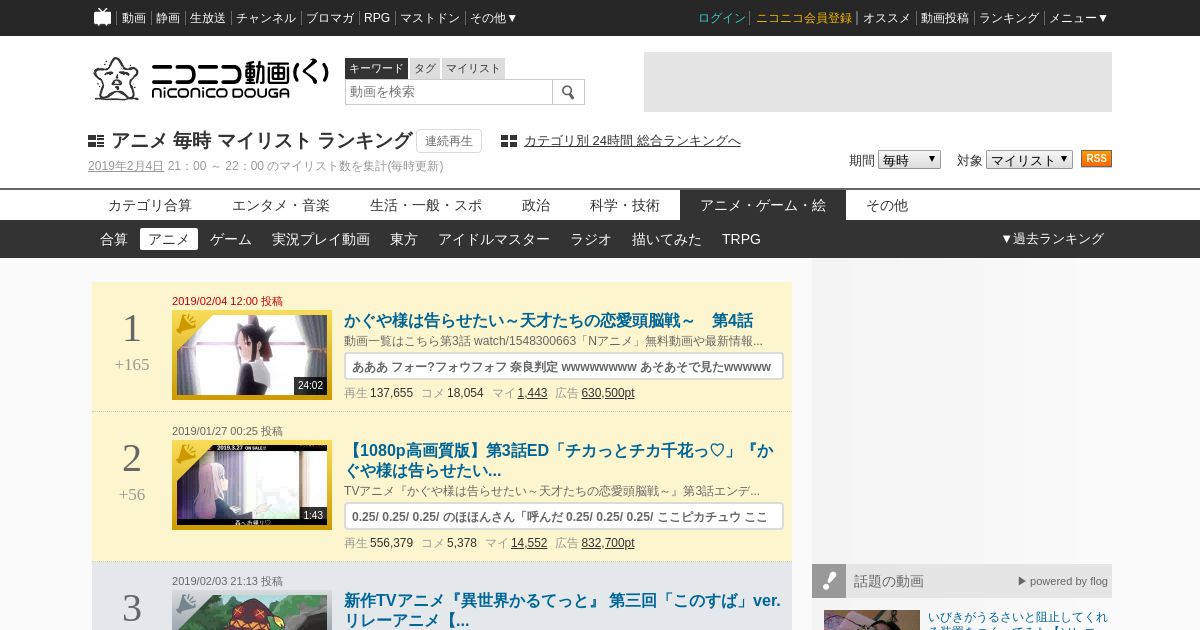Screen dimensions: 1200x630
Task: Open かぐや様は告らせたい 第4話 video thumbnail
Action: [x=252, y=355]
